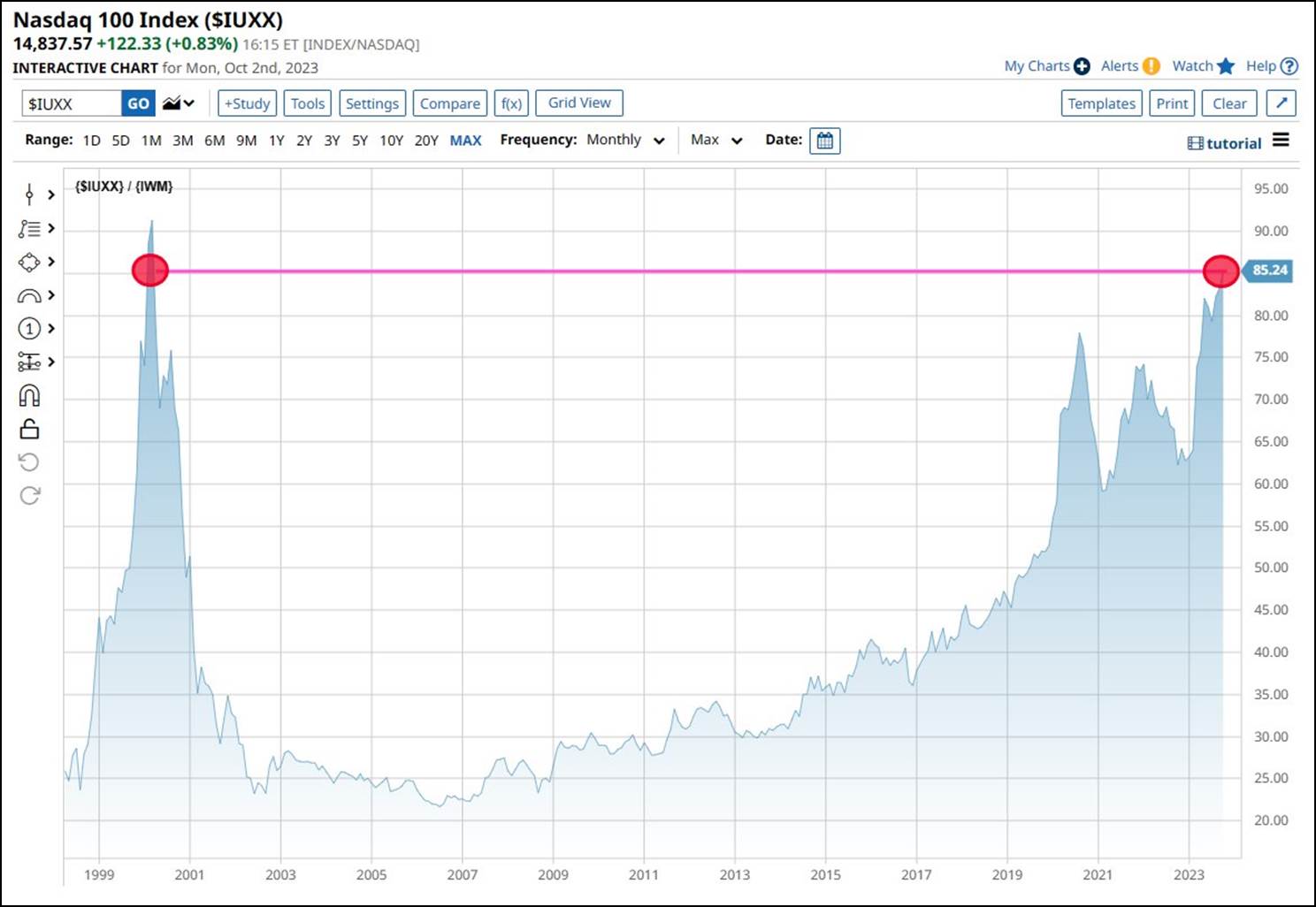Click the Help question mark icon
Viewport: 1316px width, 907px height.
[1289, 66]
